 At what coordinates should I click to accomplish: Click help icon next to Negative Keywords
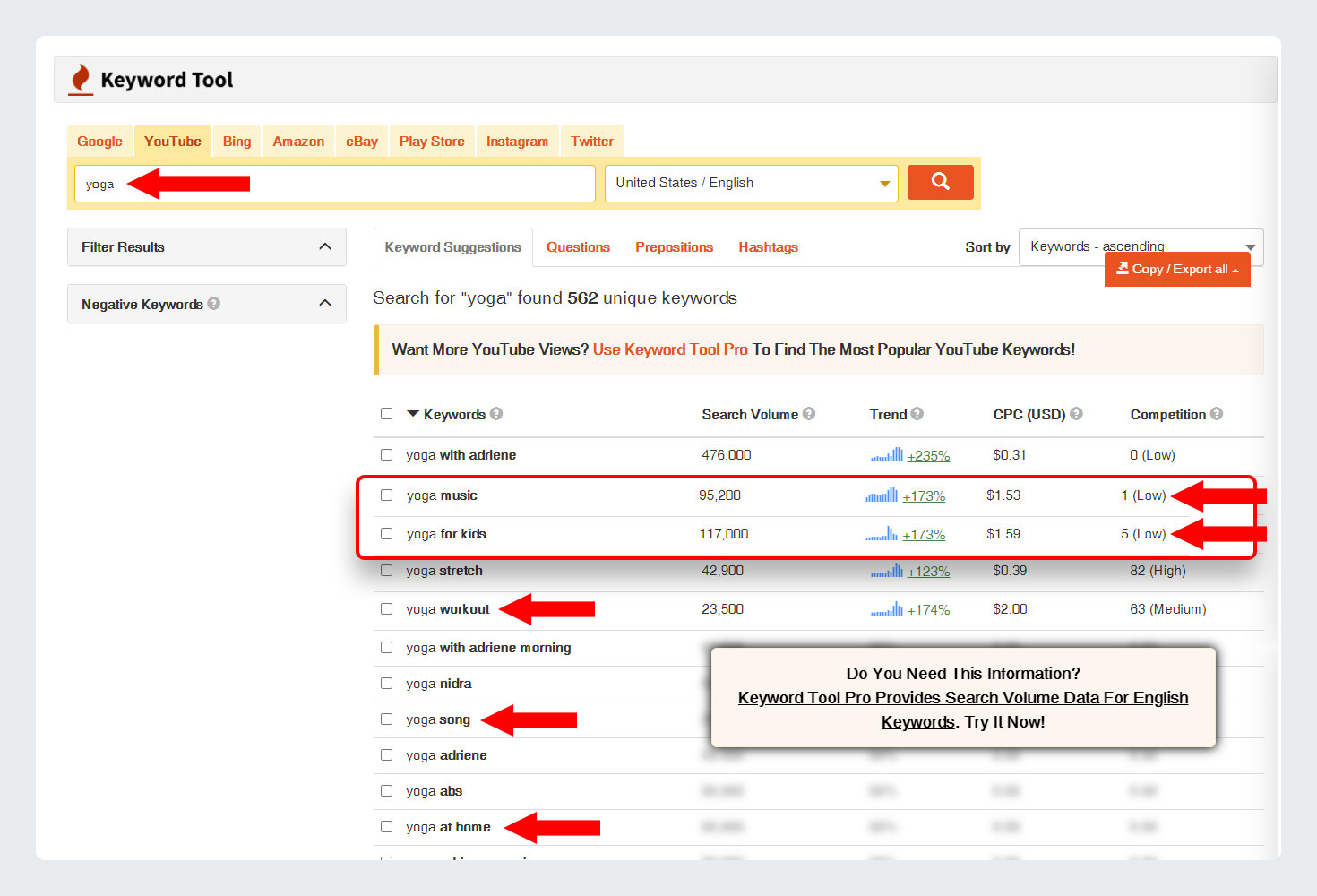pos(213,303)
